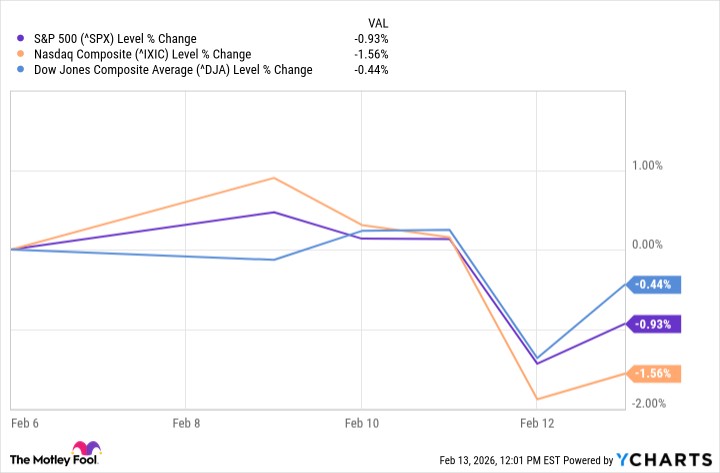This screenshot has height=473, width=720.
Task: Click the VAL column header
Action: (x=378, y=20)
